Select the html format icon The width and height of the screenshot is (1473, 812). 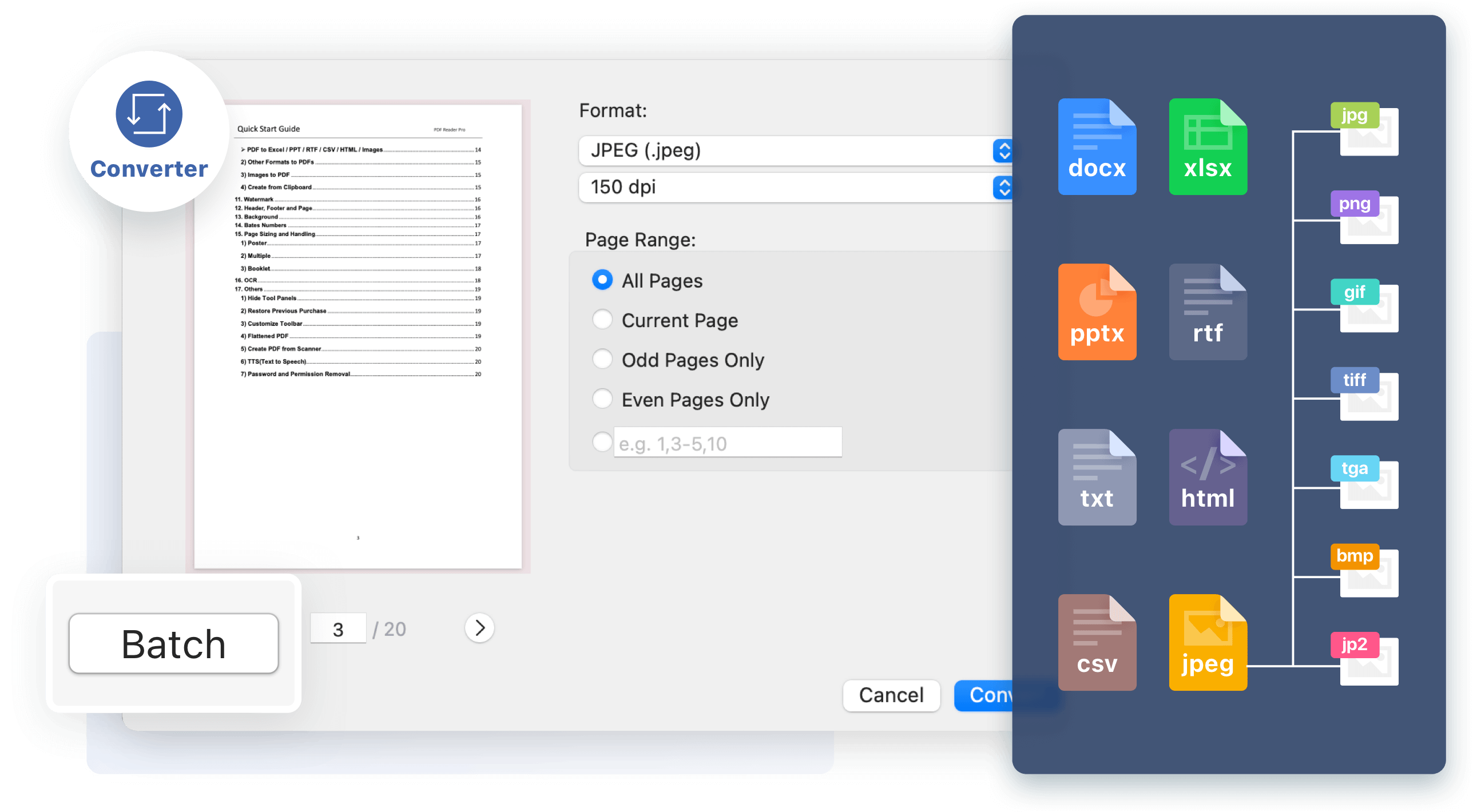click(1208, 476)
